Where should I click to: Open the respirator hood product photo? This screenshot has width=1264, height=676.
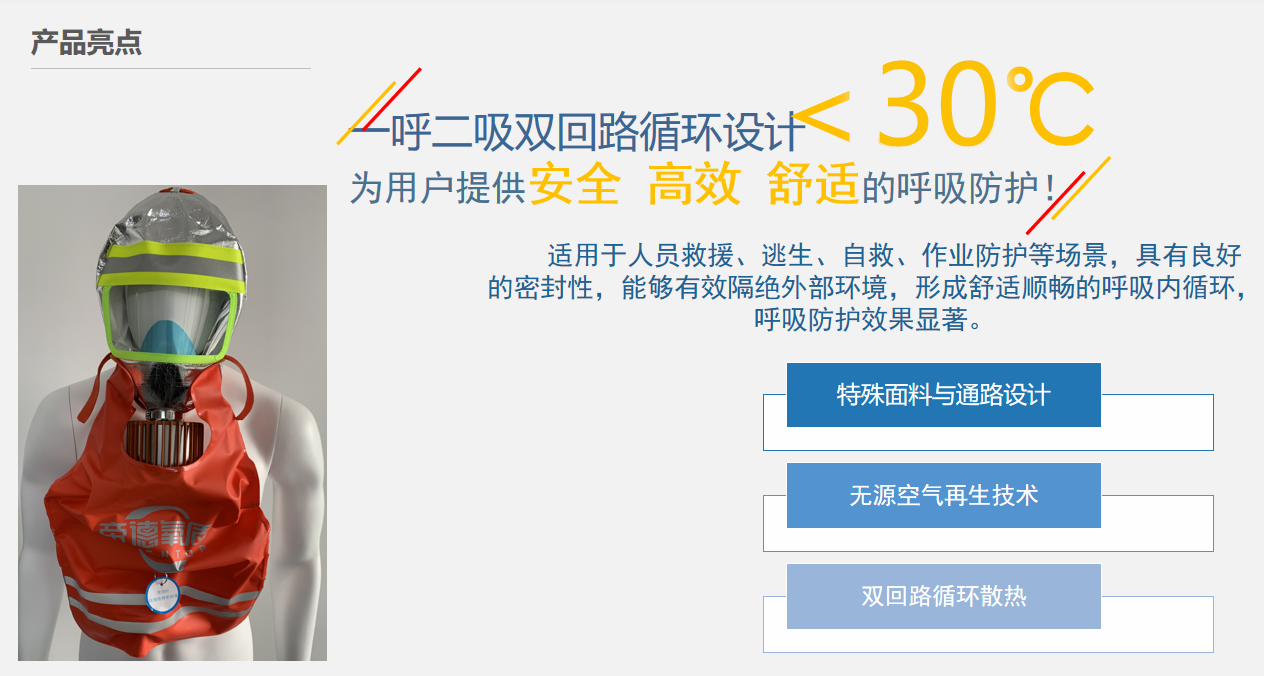point(172,423)
